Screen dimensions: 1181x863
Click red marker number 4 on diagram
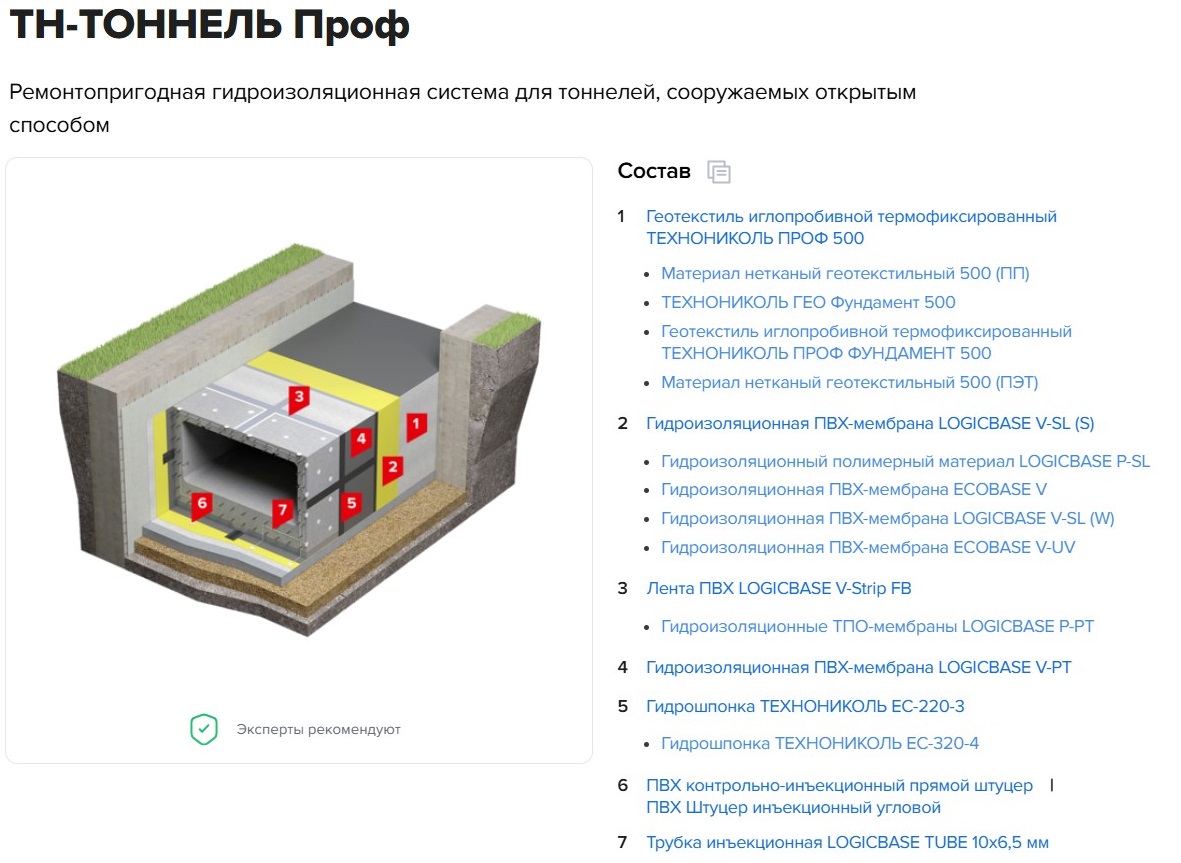click(361, 439)
